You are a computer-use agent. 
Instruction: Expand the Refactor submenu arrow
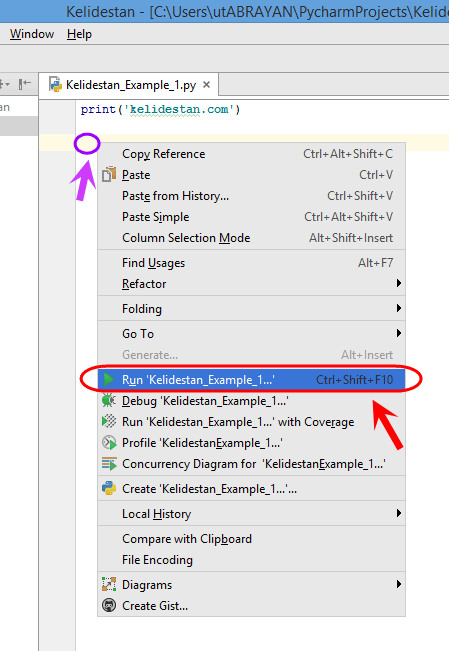(398, 283)
